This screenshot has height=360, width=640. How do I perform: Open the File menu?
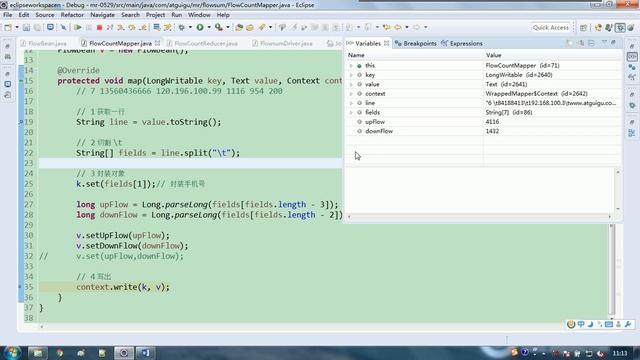click(7, 15)
